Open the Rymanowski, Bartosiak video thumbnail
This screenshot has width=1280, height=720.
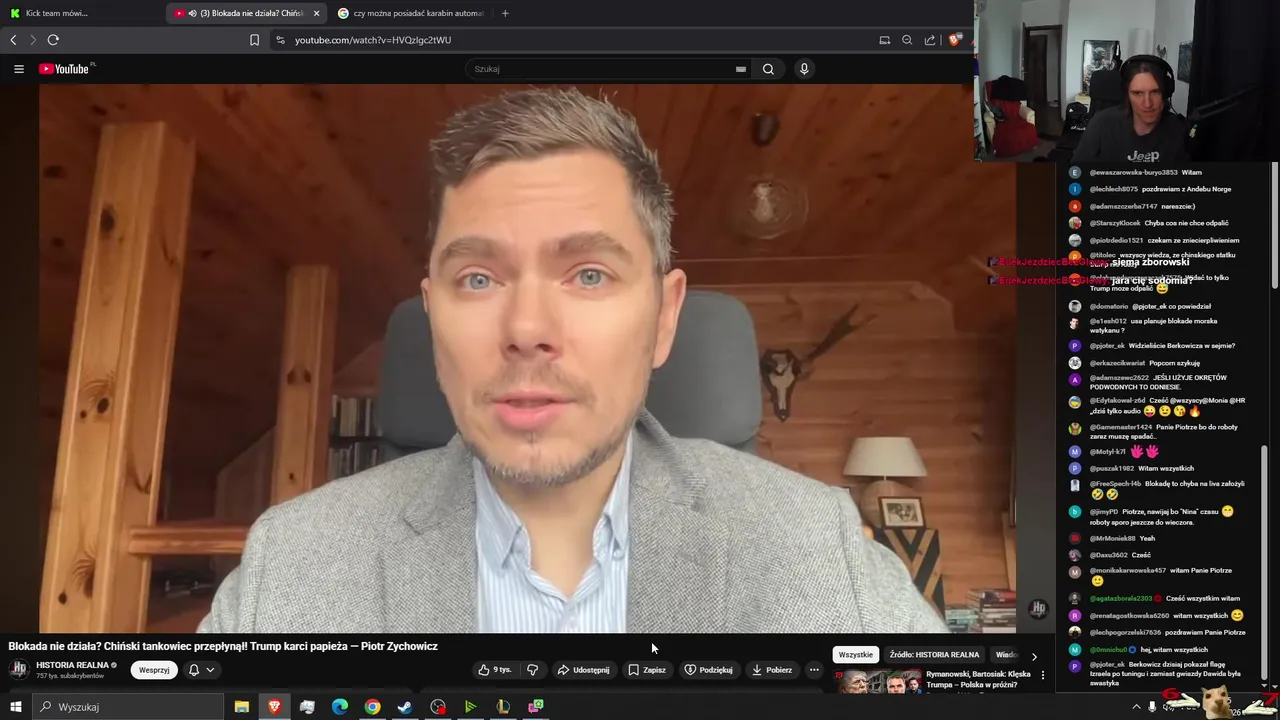tap(879, 683)
